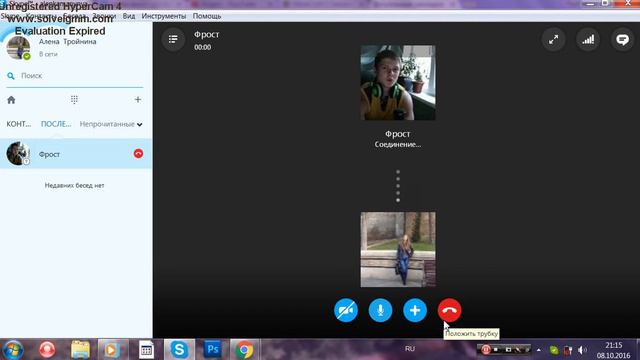Viewport: 640px width, 360px height.
Task: Click the search magnifier icon
Action: pos(11,76)
